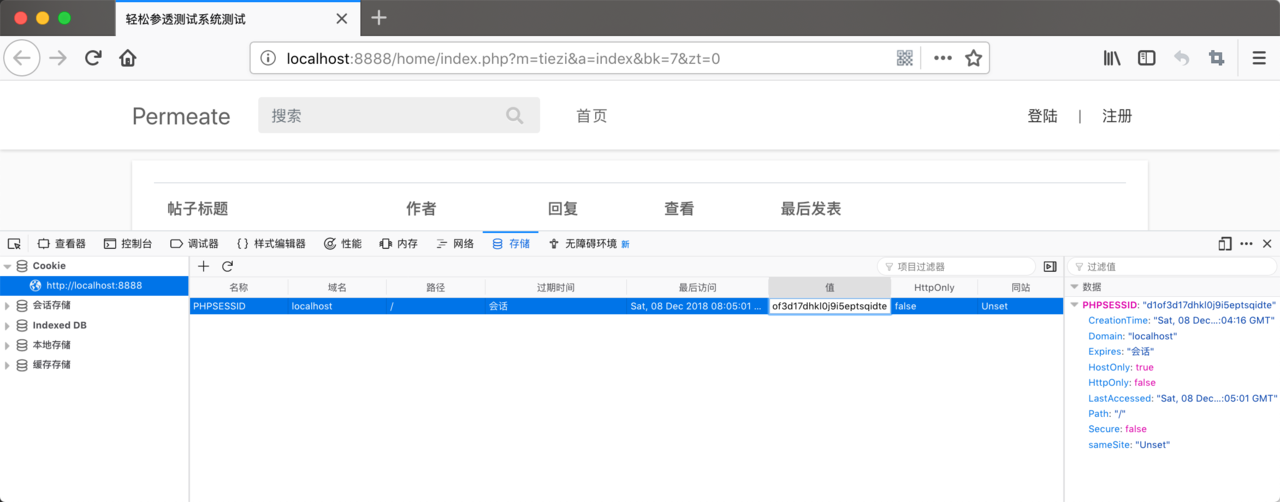Activate the element picker in devtools
The height and width of the screenshot is (502, 1280).
click(x=14, y=243)
